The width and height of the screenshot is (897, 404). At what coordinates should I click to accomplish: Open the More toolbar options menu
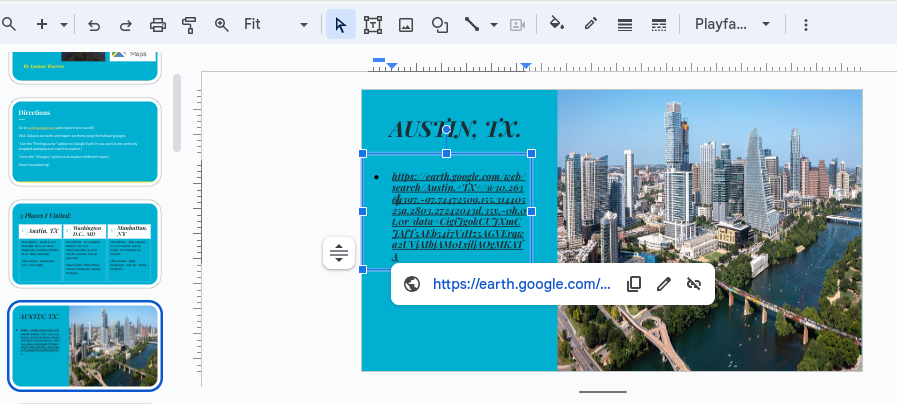click(805, 25)
